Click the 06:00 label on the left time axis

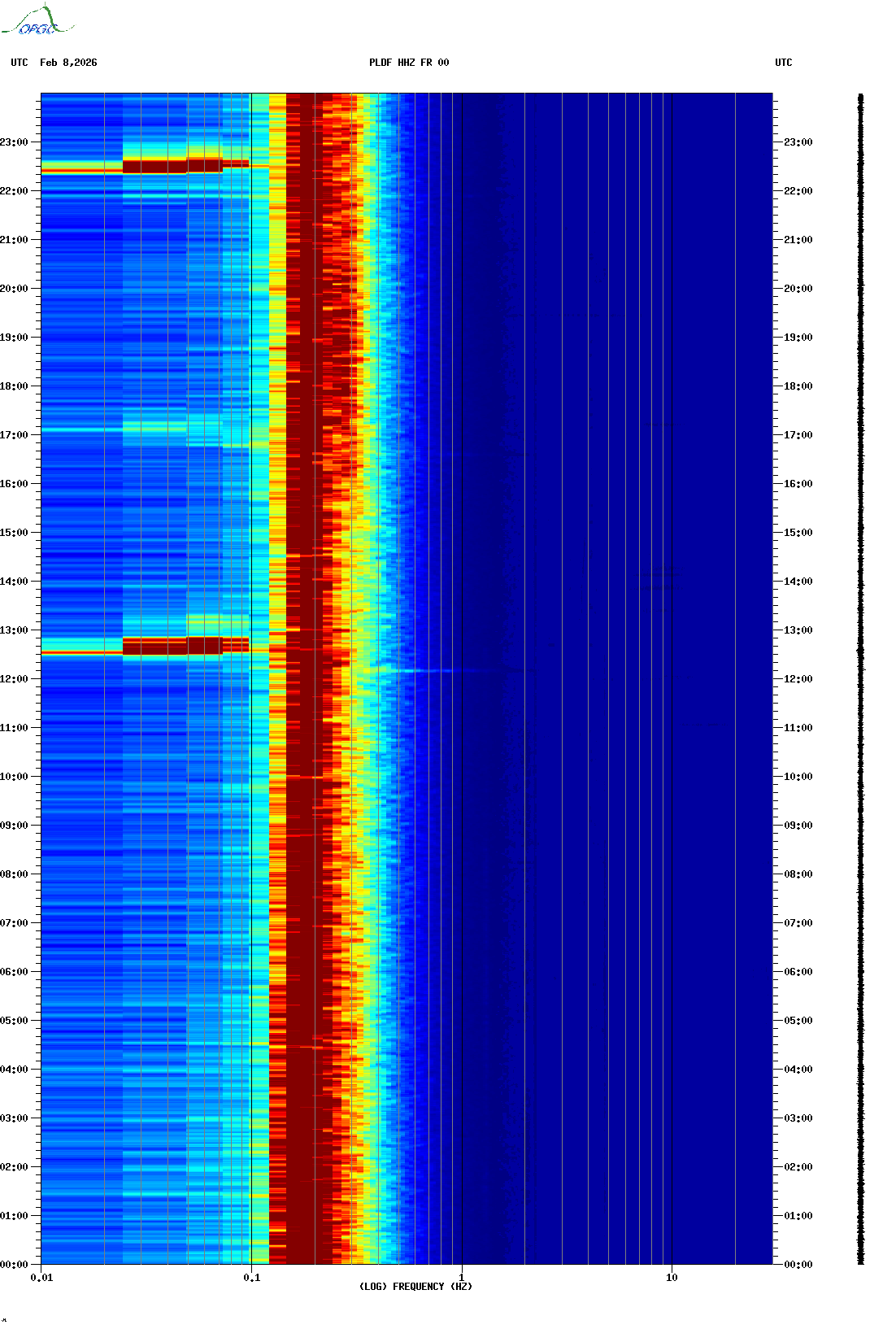click(14, 972)
